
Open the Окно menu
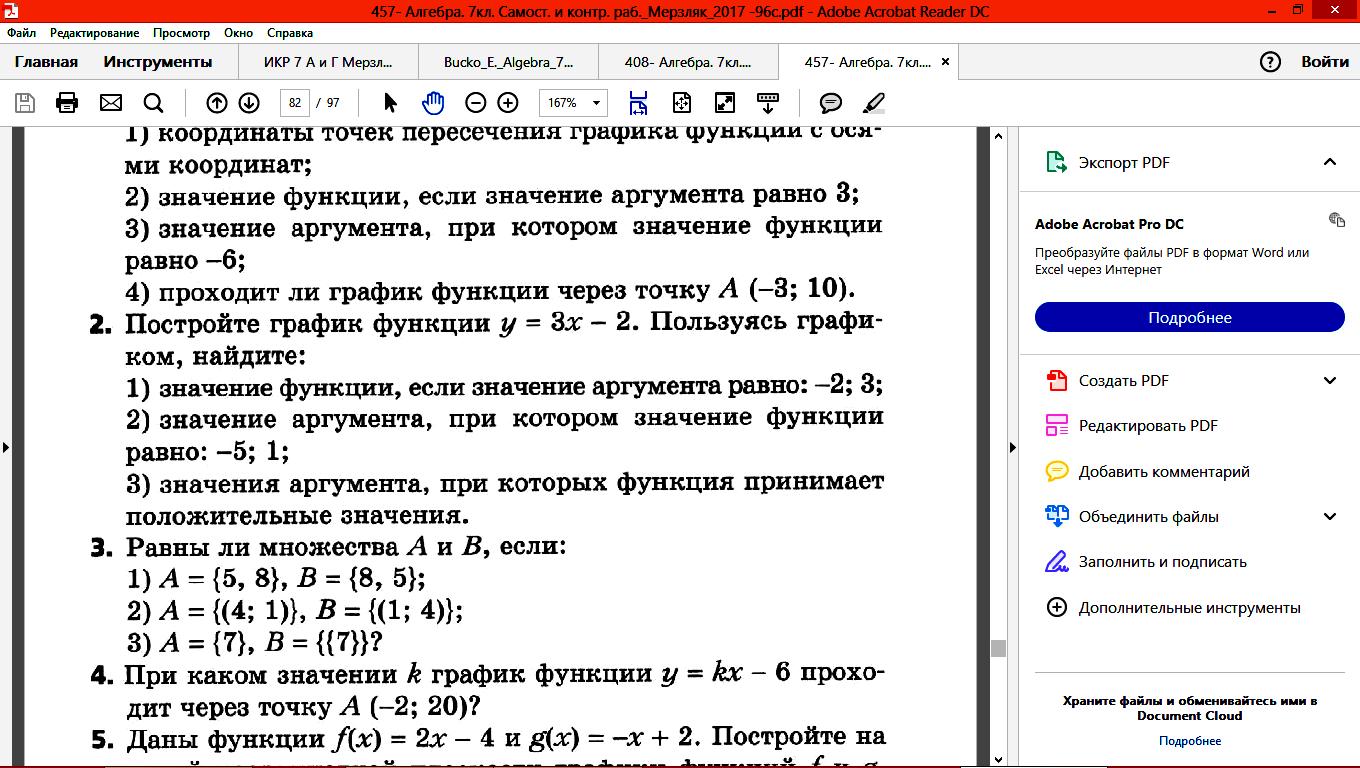[238, 32]
